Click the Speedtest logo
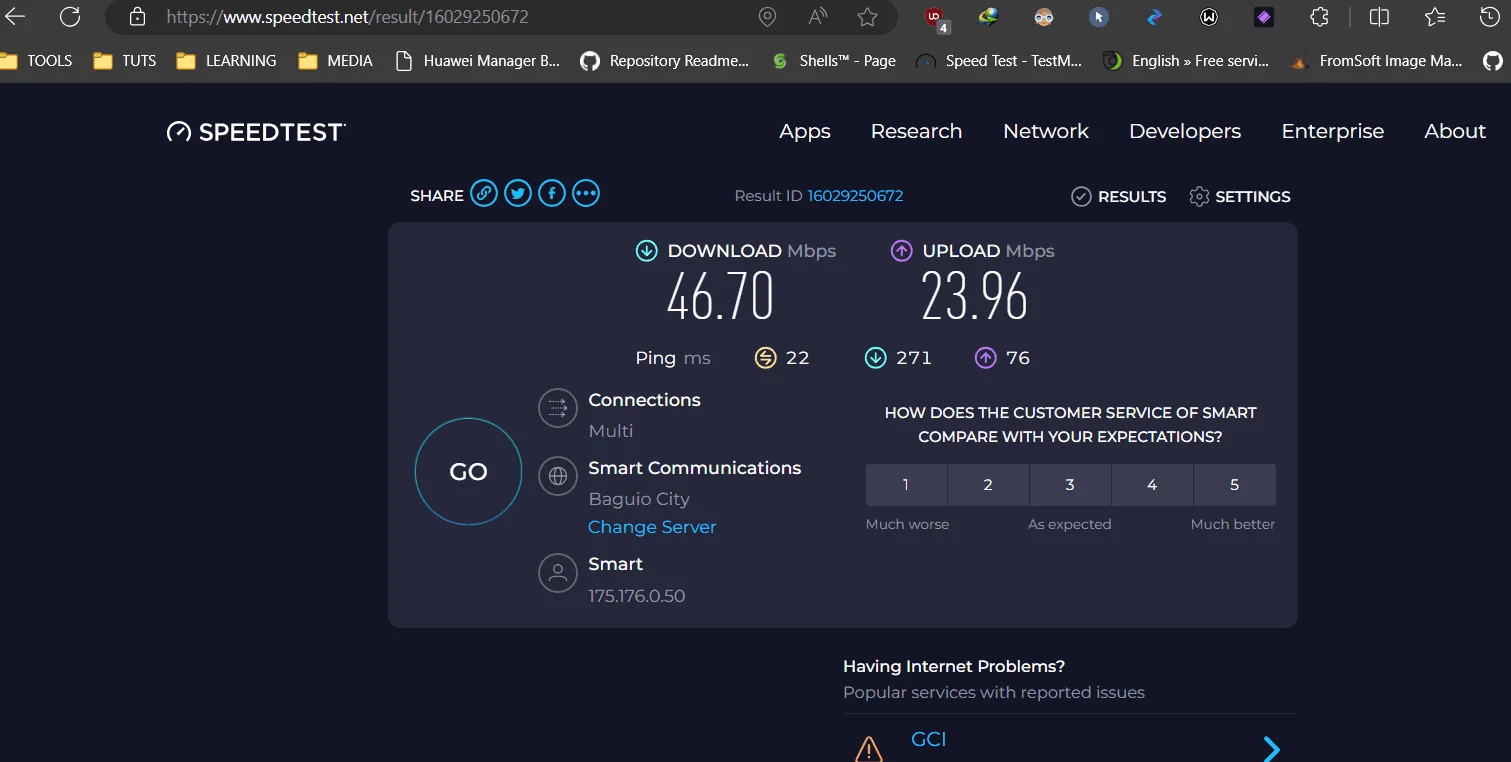This screenshot has height=762, width=1511. pos(256,132)
